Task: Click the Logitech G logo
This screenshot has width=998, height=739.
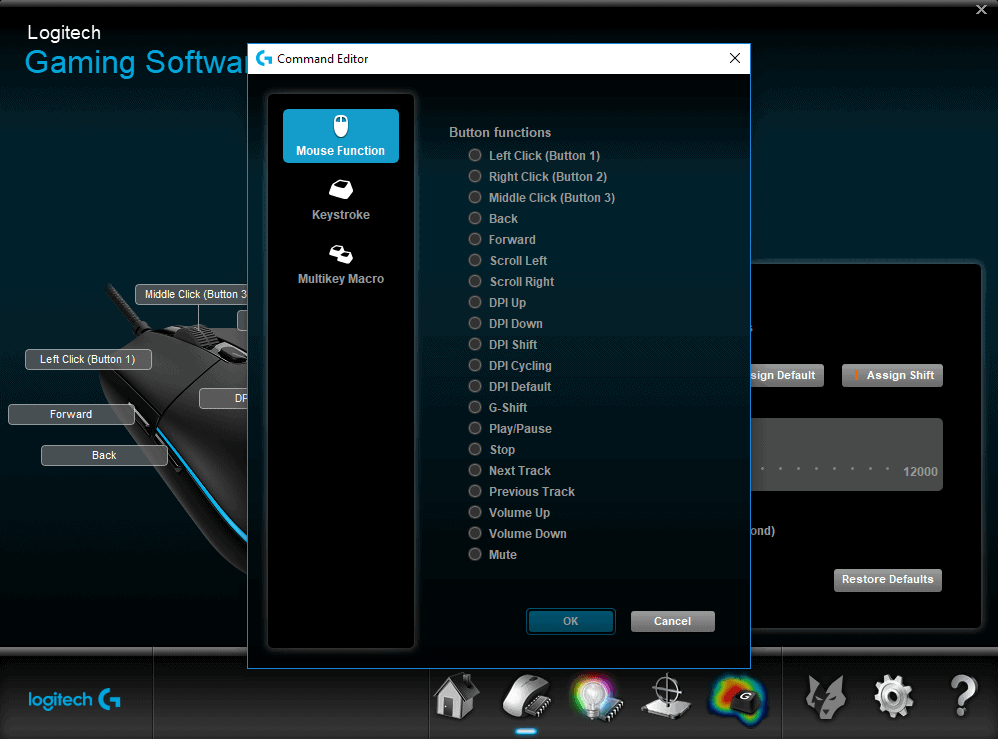Action: (x=74, y=700)
